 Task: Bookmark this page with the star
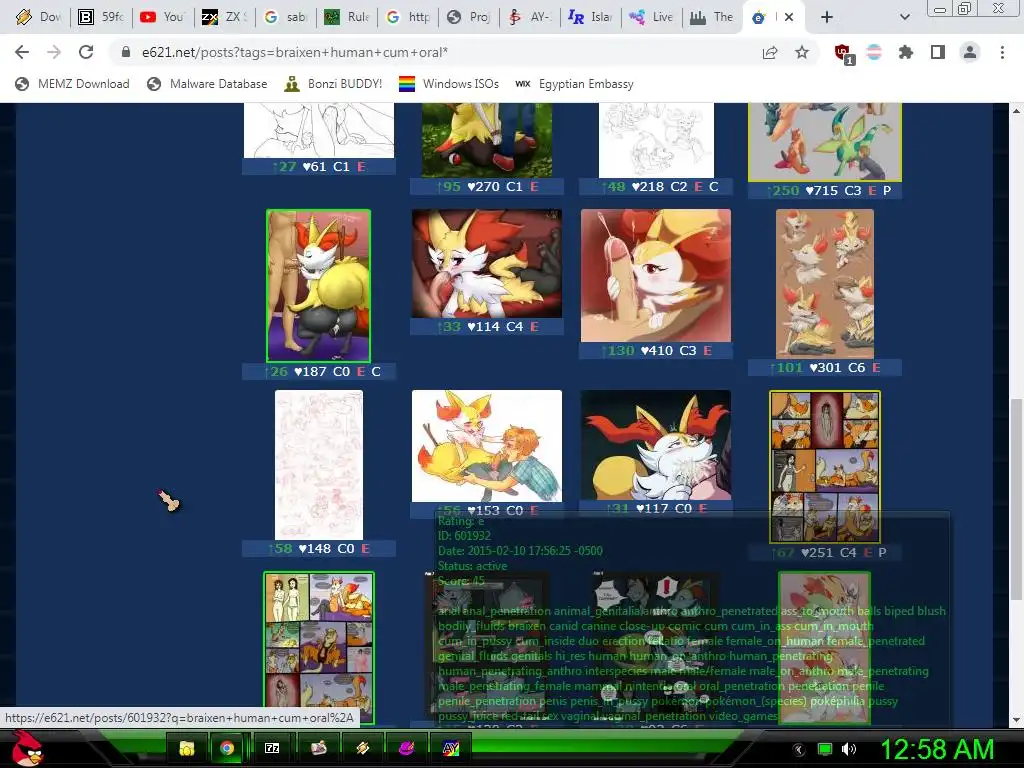click(802, 52)
